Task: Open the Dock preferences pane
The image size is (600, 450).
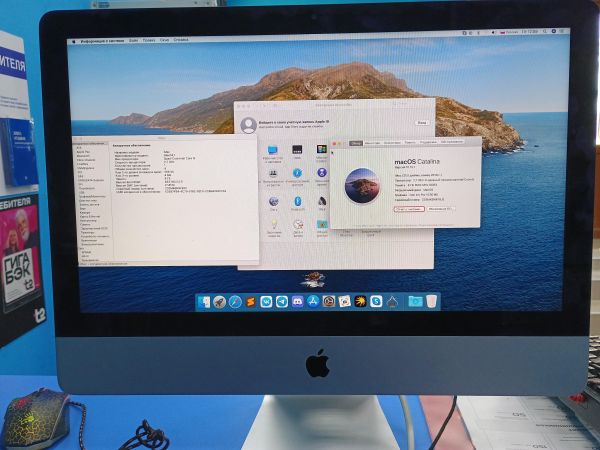Action: click(x=297, y=150)
